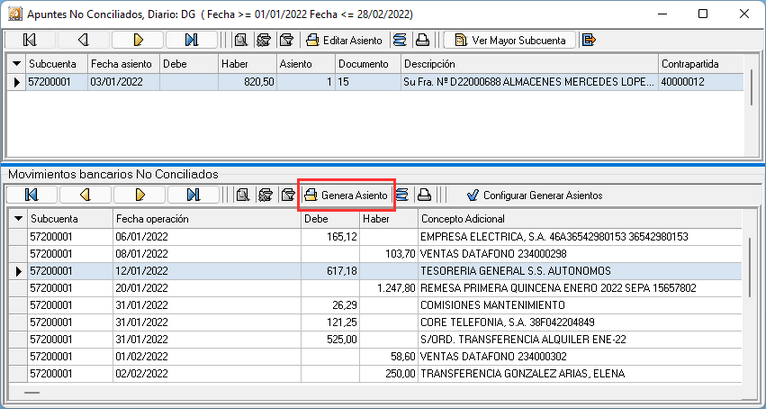Select cell with Haber value 820,50
The height and width of the screenshot is (409, 766).
pos(247,82)
